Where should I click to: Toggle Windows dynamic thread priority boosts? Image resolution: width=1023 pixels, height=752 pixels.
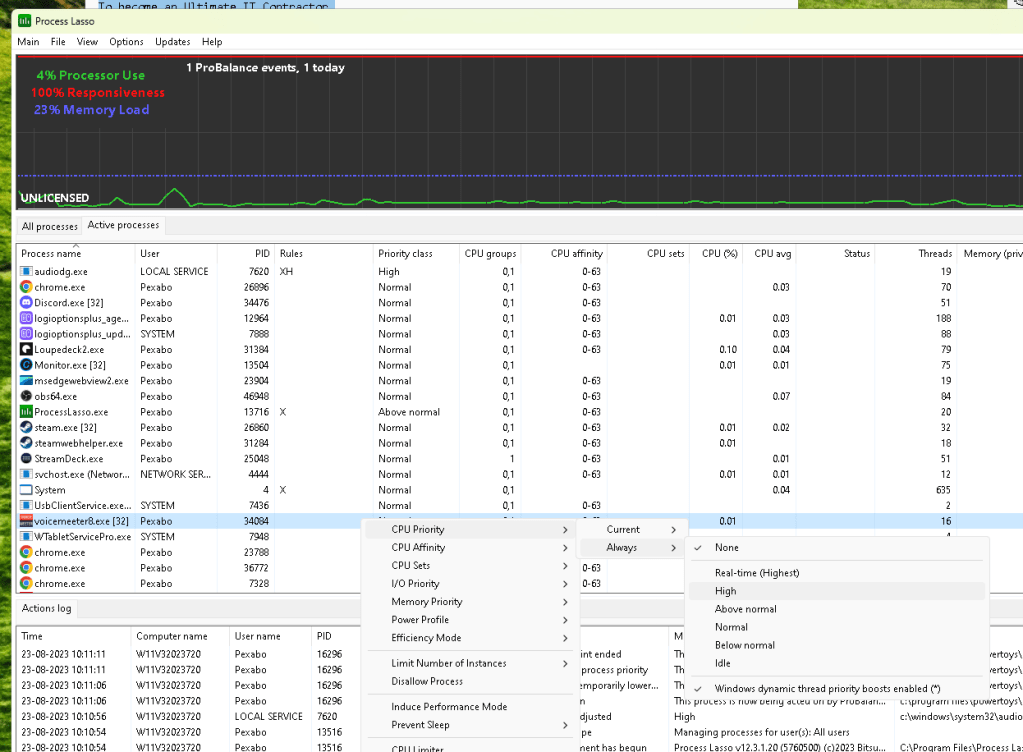click(837, 689)
